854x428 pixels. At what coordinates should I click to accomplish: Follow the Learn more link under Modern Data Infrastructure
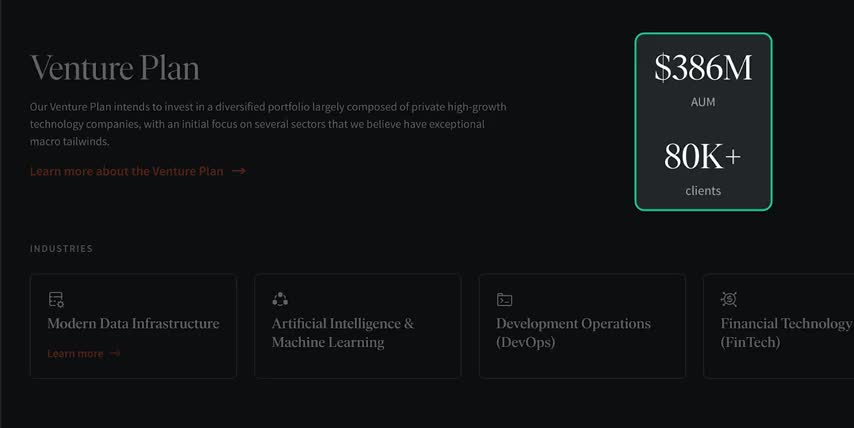point(75,353)
